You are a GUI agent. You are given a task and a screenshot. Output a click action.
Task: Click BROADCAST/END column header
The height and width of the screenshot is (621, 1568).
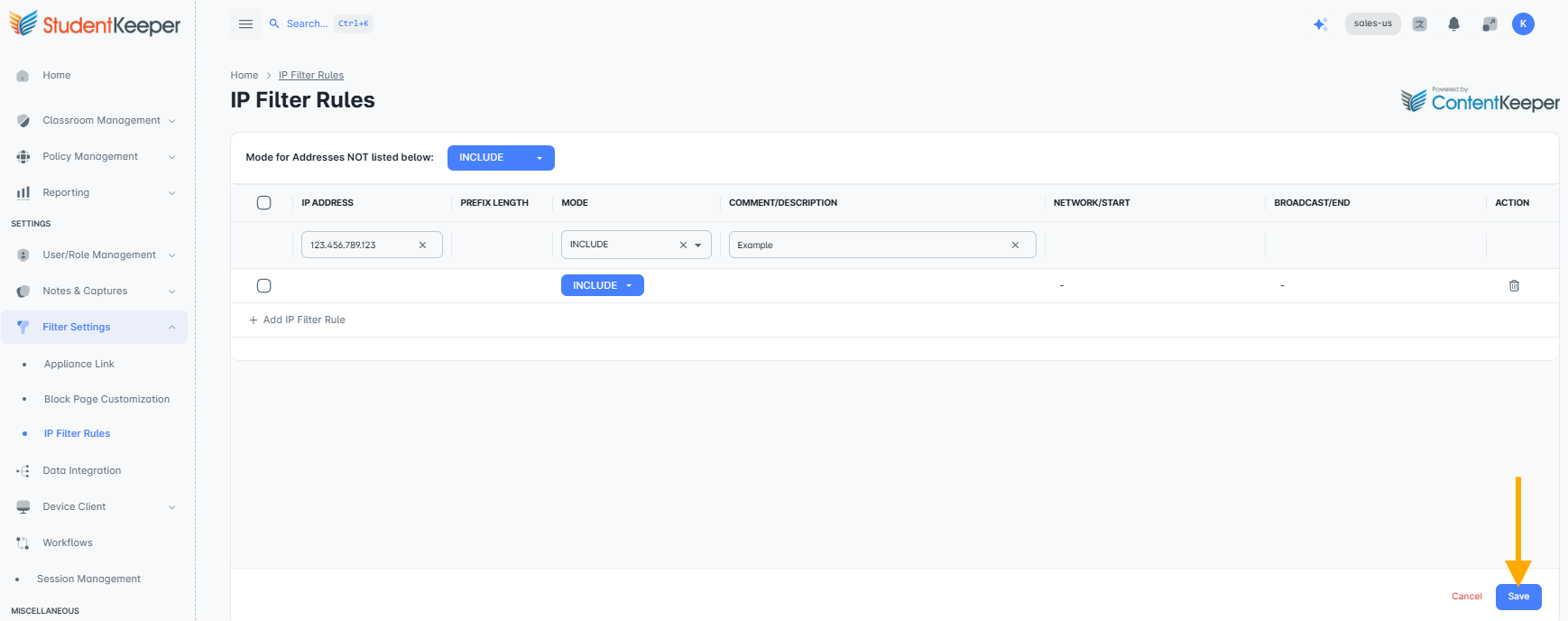pos(1312,203)
